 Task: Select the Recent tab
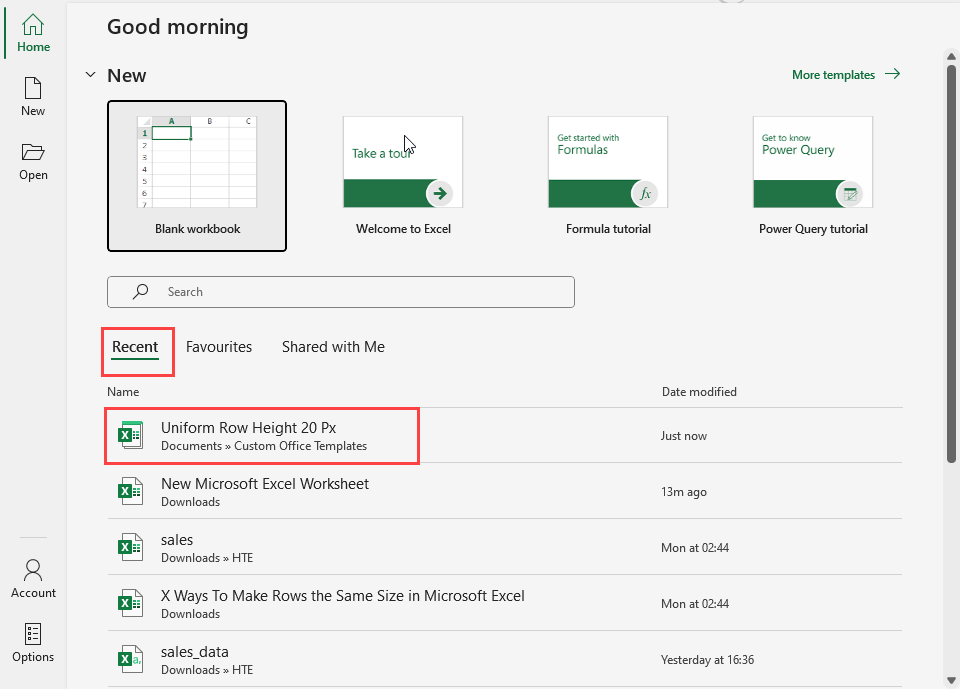tap(135, 347)
